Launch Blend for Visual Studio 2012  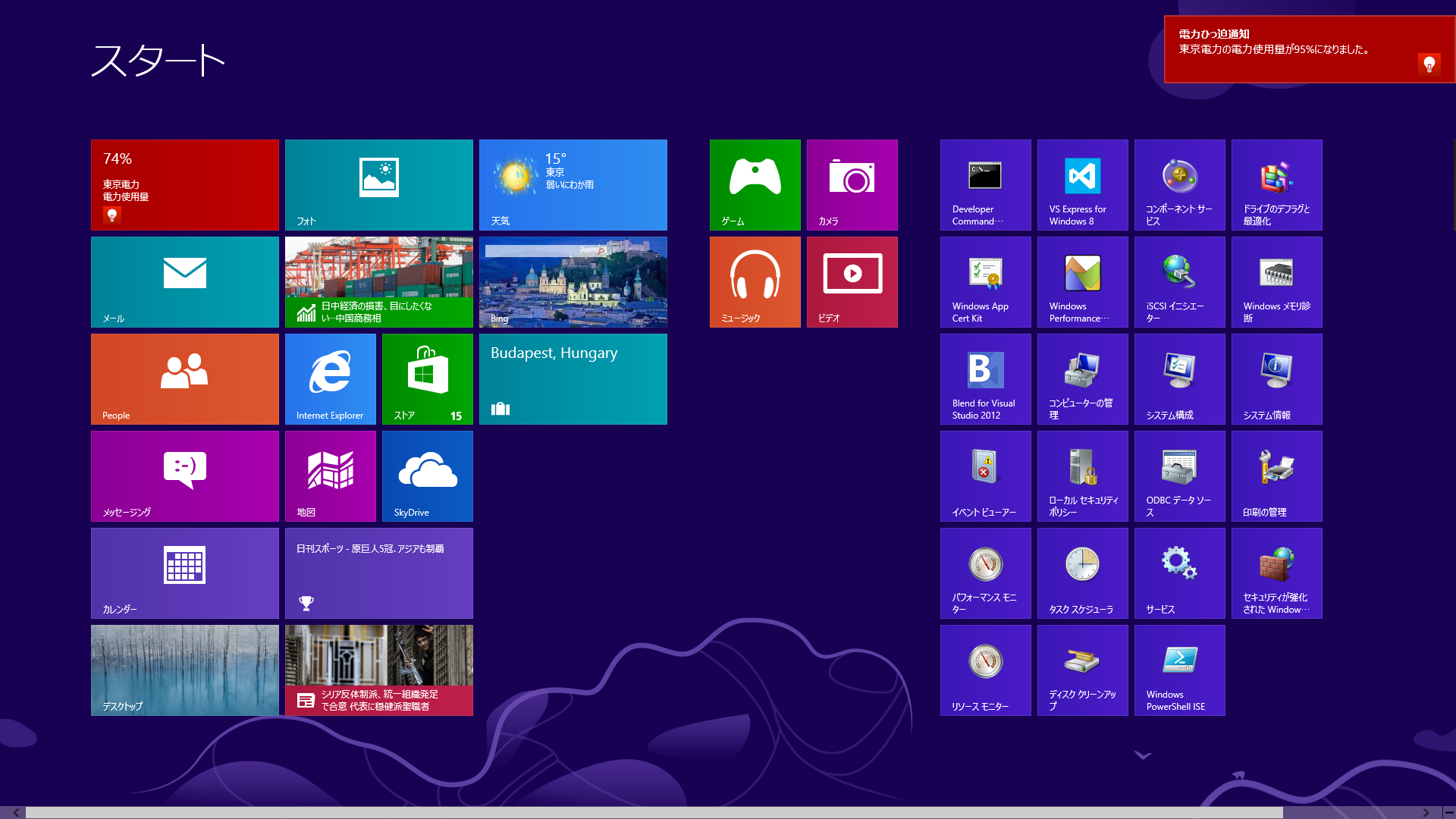tap(985, 378)
